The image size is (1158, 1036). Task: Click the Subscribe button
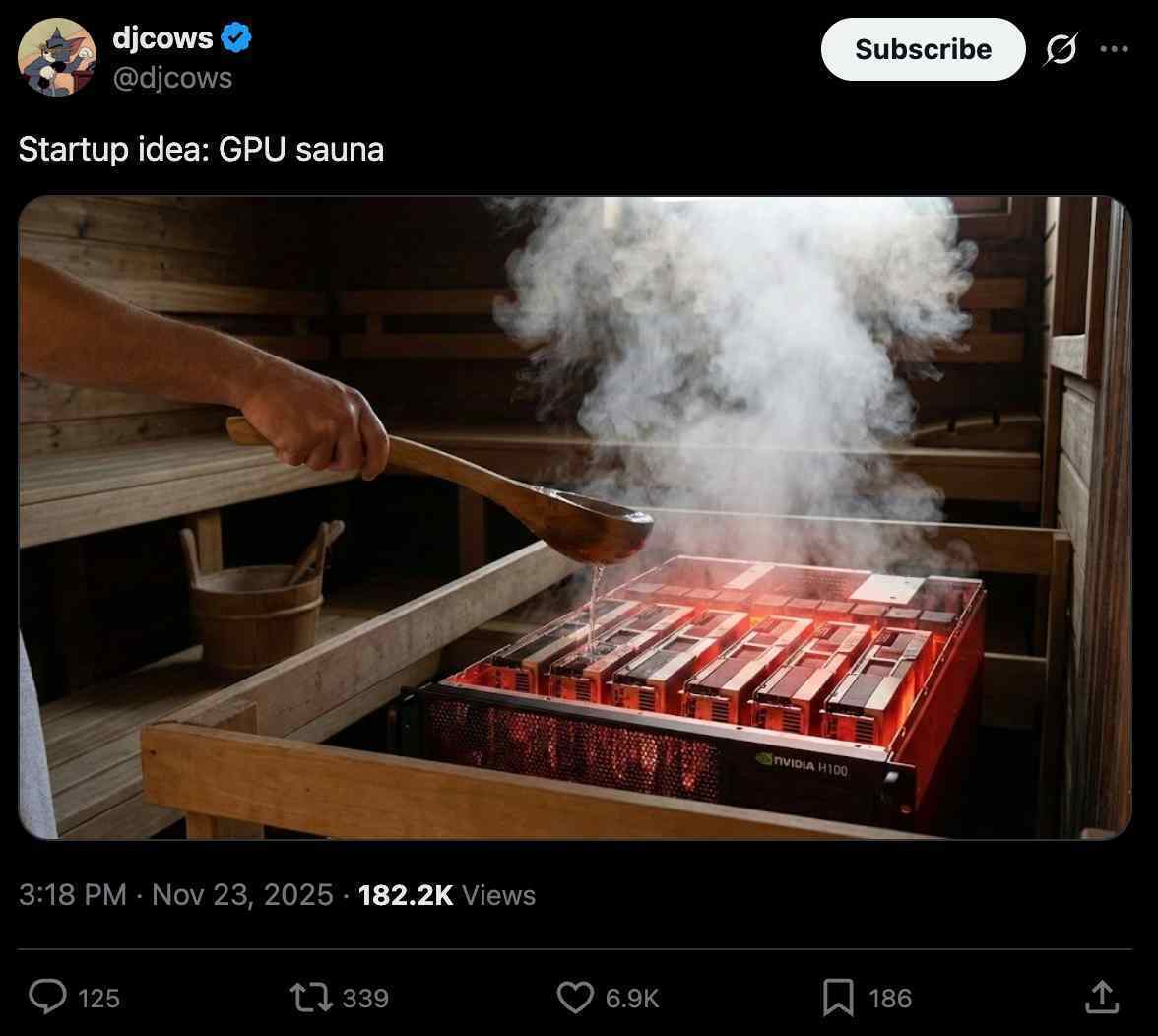[x=923, y=49]
